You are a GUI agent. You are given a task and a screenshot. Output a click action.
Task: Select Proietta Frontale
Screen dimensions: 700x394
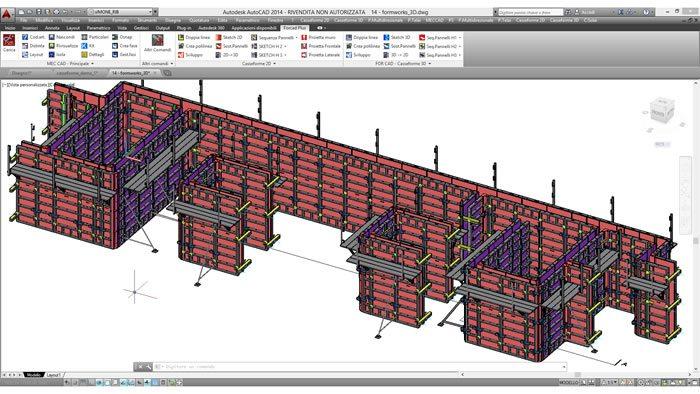click(321, 46)
